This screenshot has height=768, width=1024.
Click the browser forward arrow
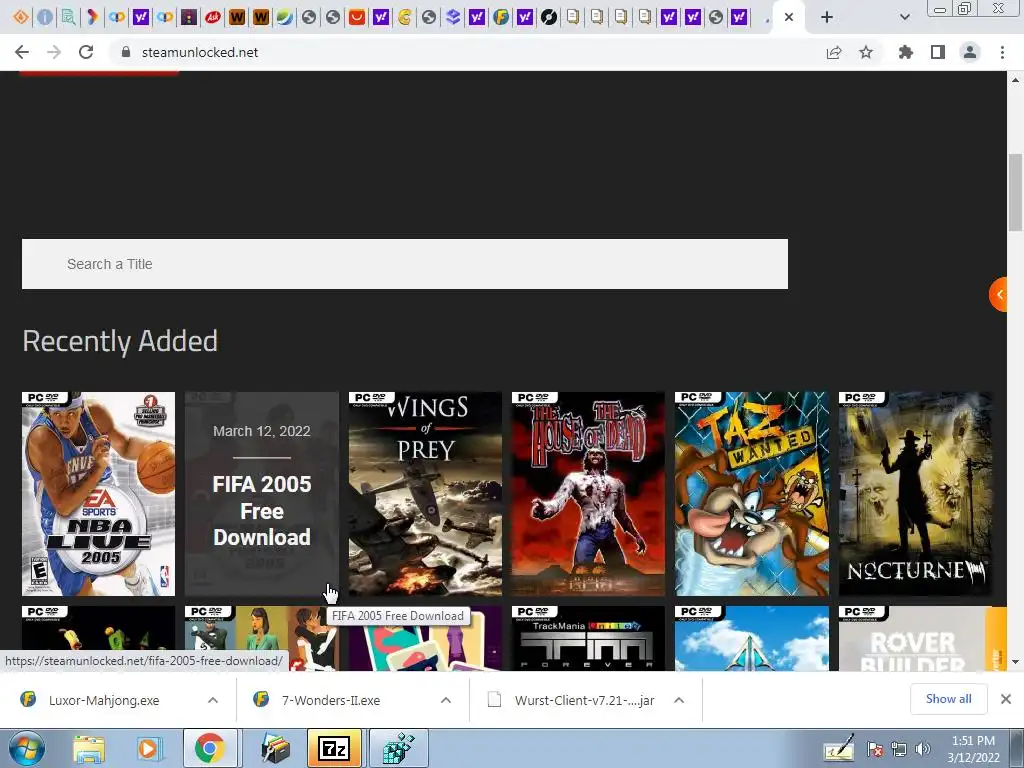(x=54, y=52)
